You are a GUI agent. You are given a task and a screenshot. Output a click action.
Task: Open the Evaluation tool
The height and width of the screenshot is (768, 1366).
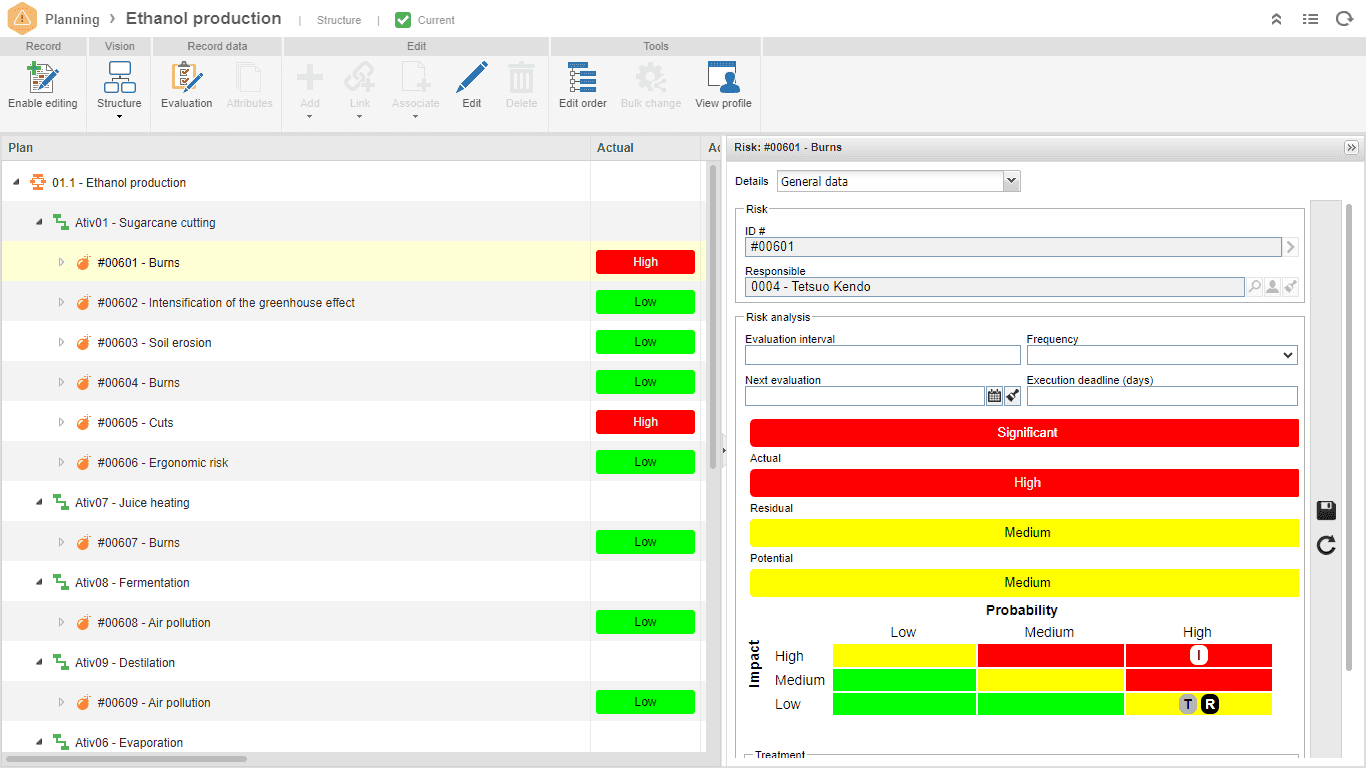tap(187, 85)
